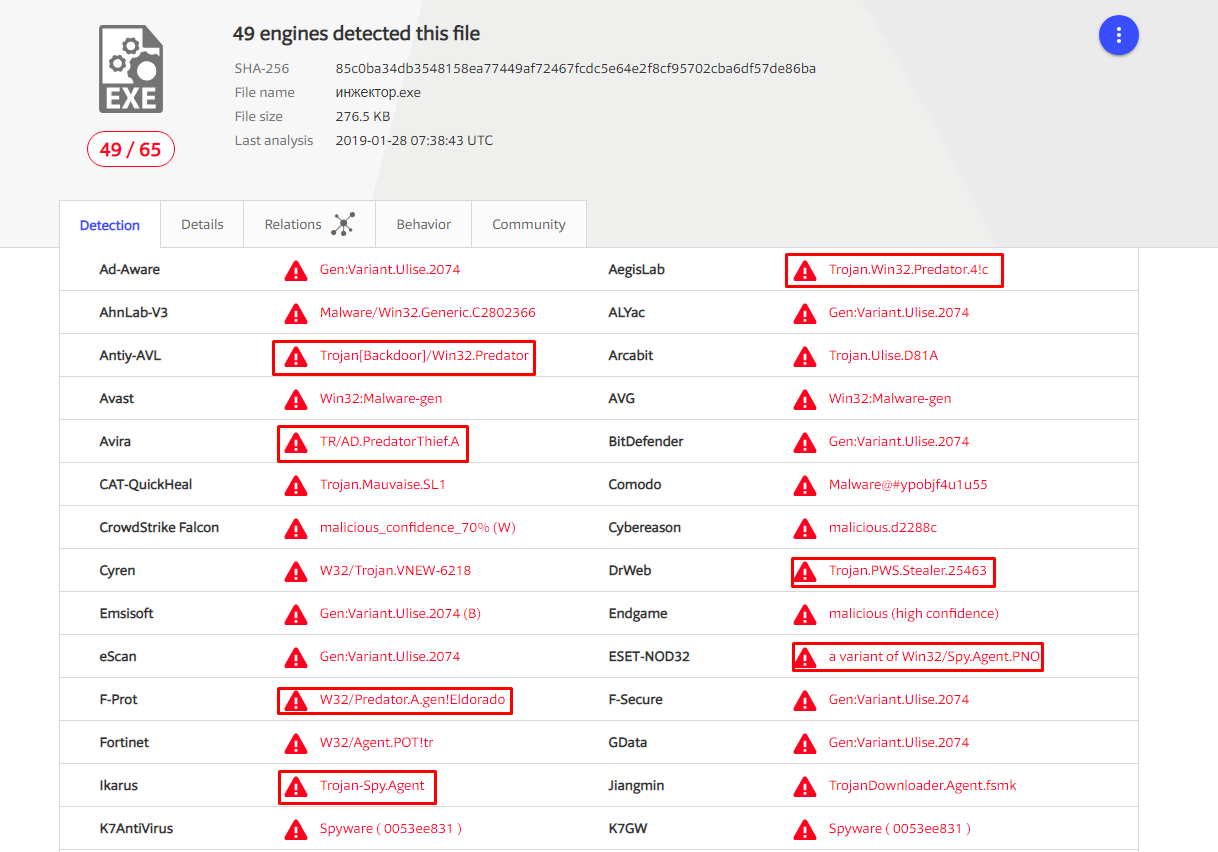The height and width of the screenshot is (852, 1218).
Task: Click the warning icon for Ad-Aware
Action: click(295, 270)
